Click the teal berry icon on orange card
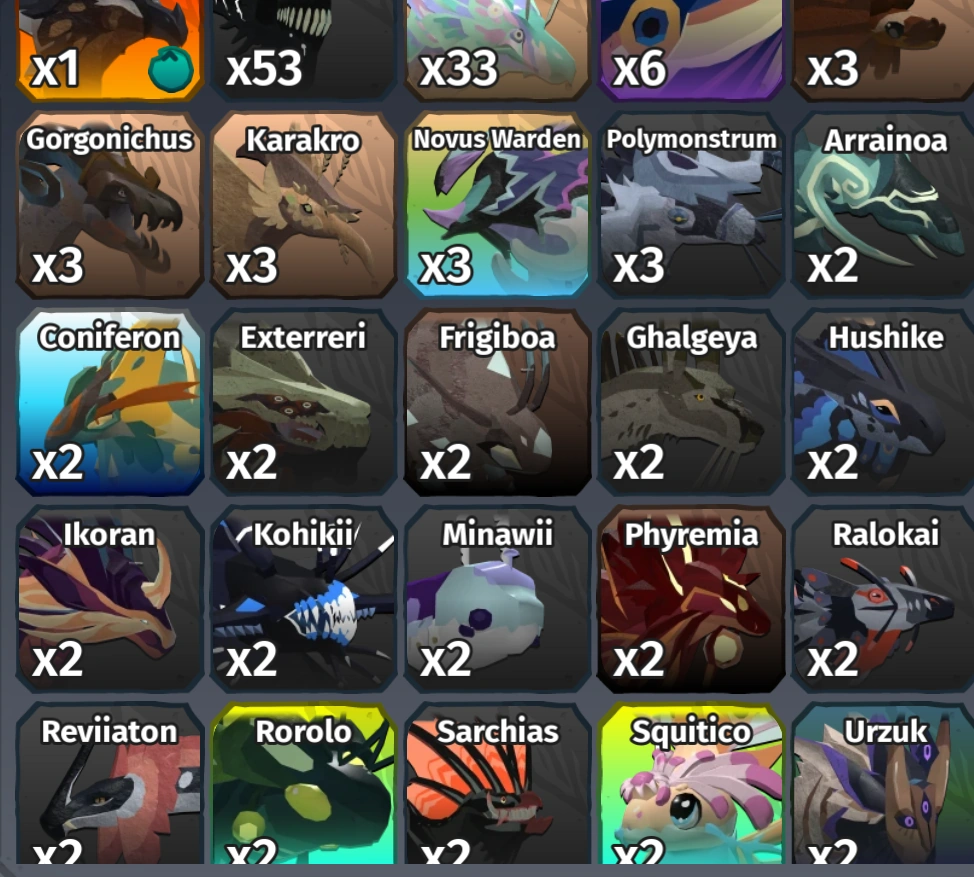The image size is (974, 877). pyautogui.click(x=171, y=71)
